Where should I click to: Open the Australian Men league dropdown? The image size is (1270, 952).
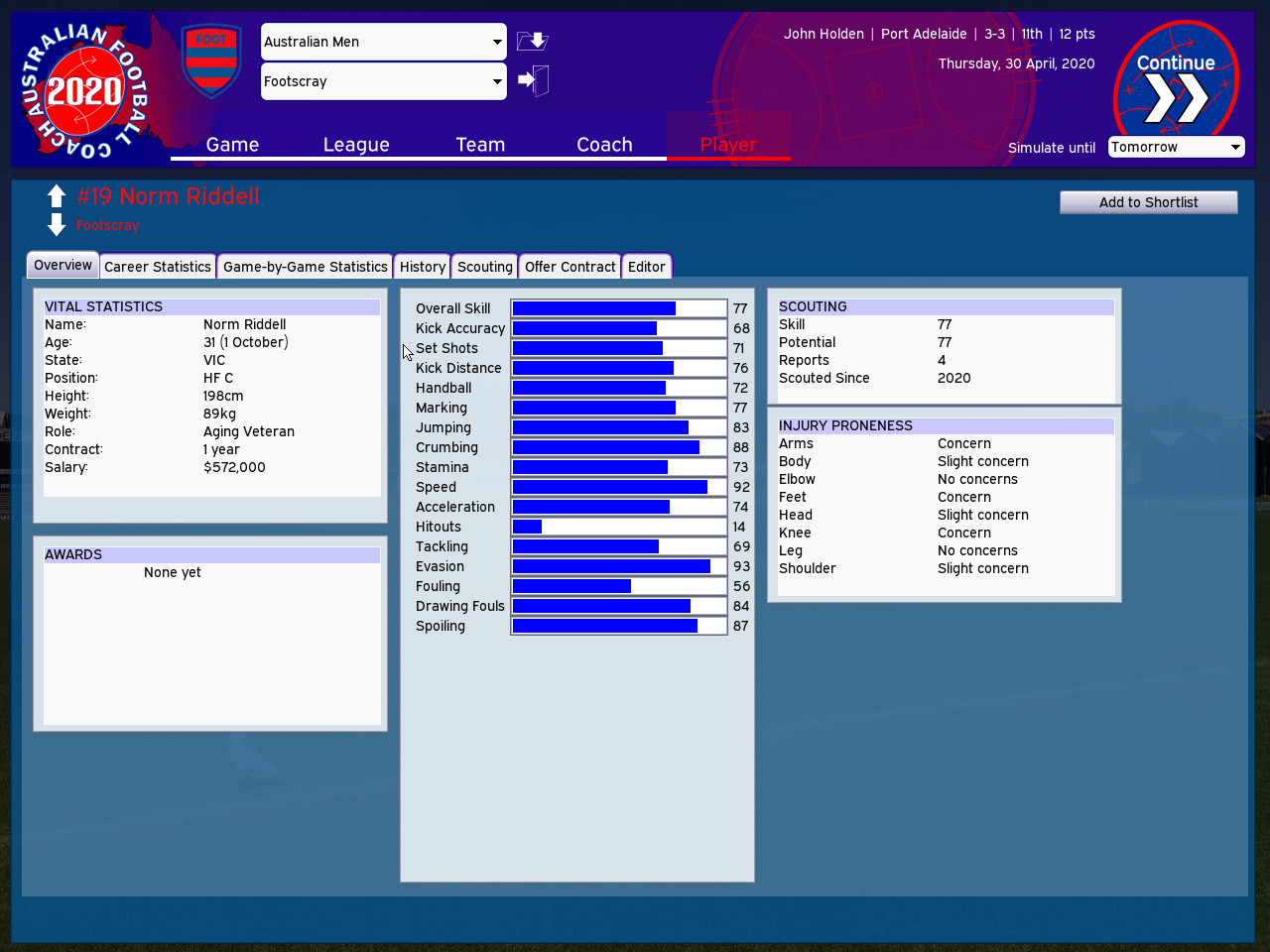tap(382, 41)
